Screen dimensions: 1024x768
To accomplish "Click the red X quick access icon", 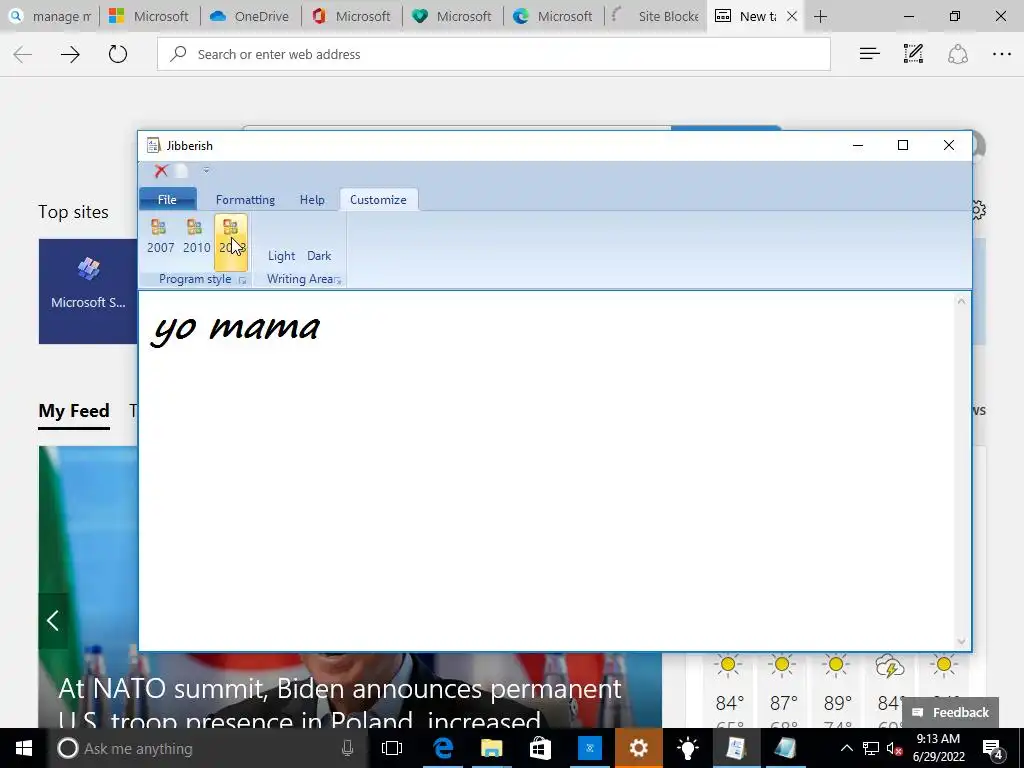I will coord(161,170).
